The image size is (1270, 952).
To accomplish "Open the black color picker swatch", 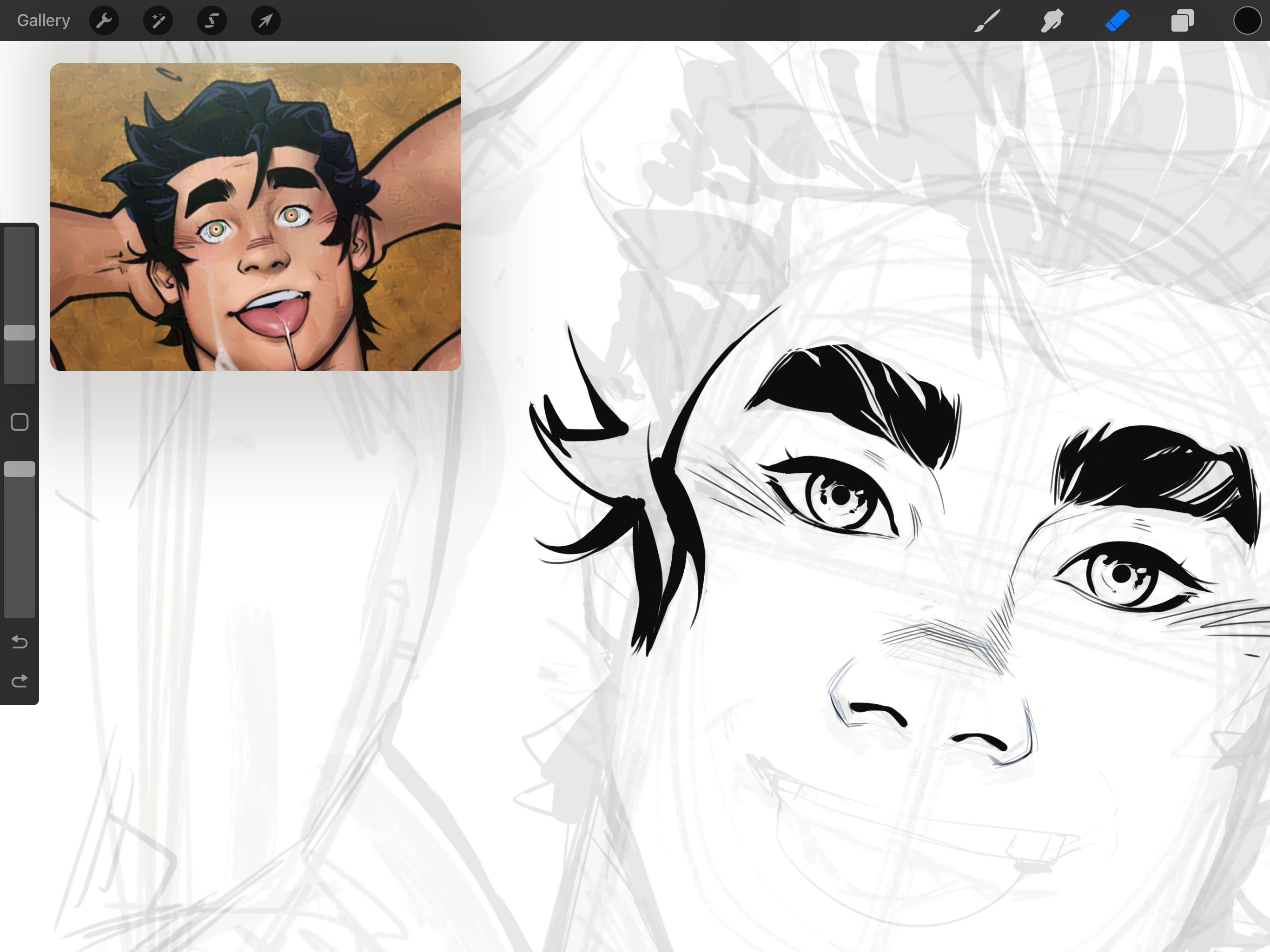I will click(x=1247, y=20).
